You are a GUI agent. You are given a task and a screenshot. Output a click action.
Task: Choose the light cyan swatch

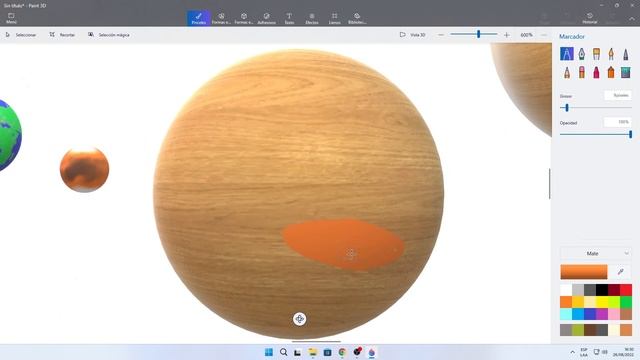pyautogui.click(x=566, y=314)
